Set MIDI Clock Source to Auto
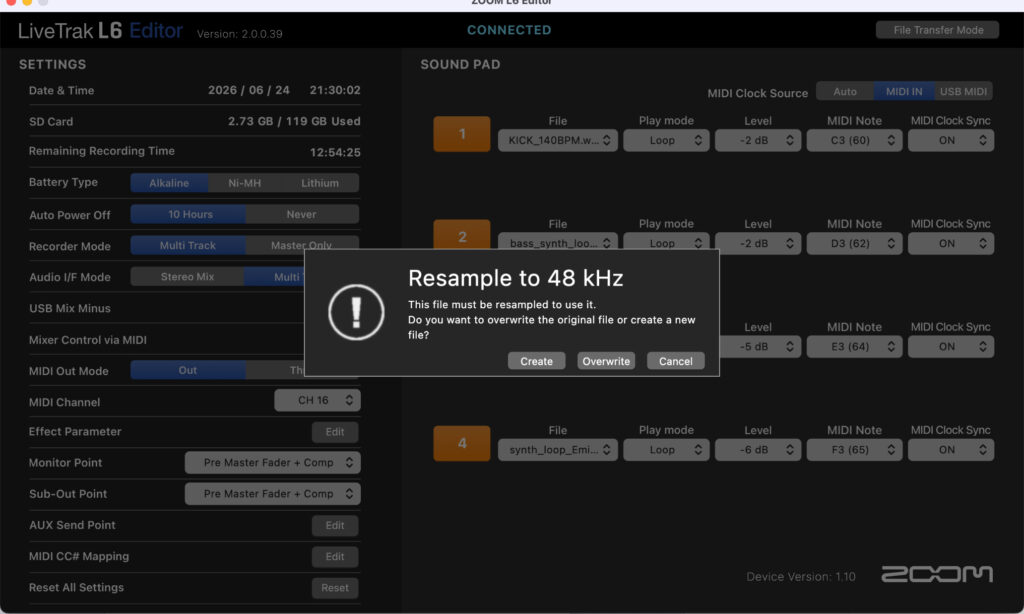This screenshot has height=614, width=1024. point(845,91)
